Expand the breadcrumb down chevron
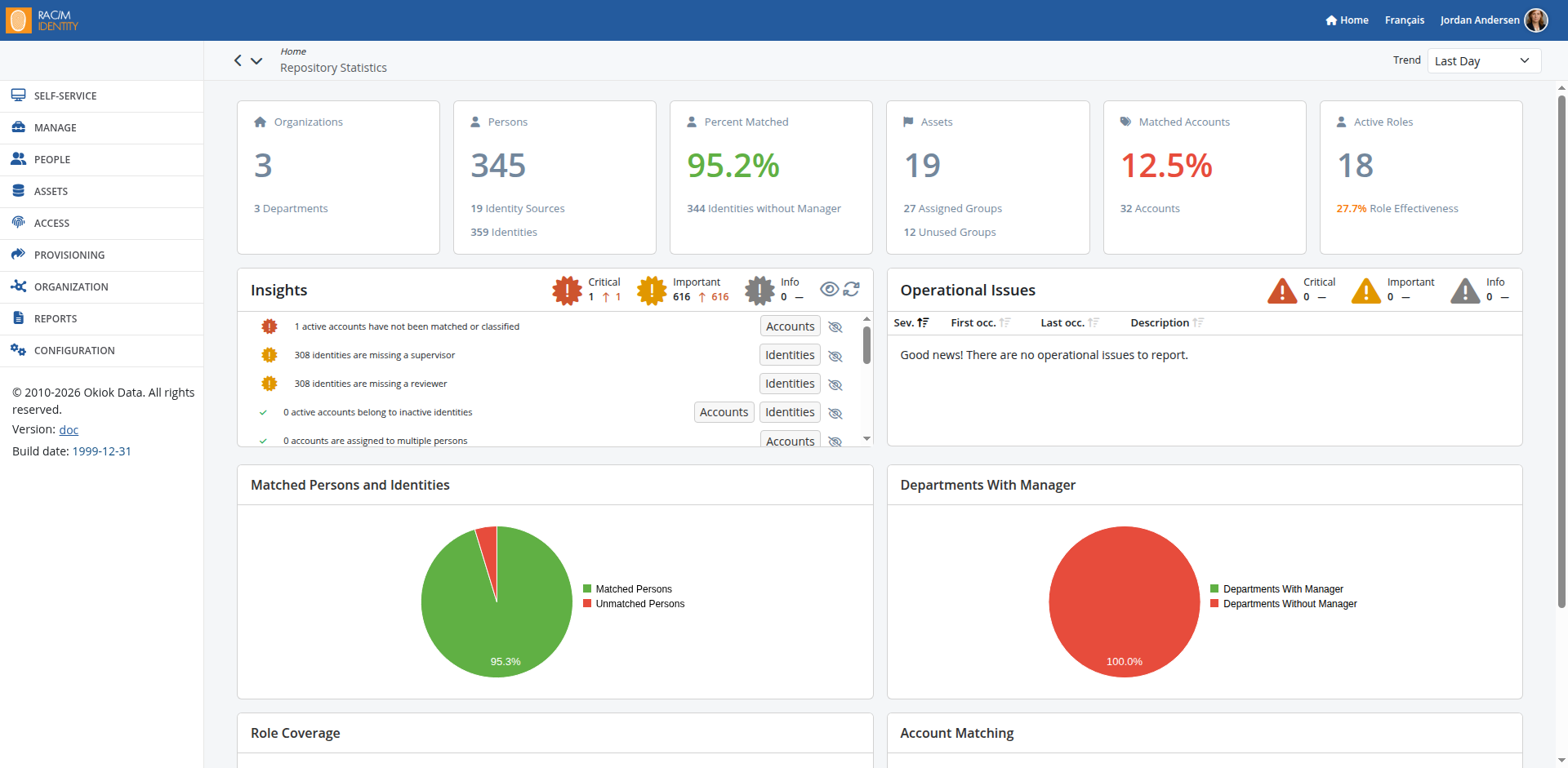Image resolution: width=1568 pixels, height=768 pixels. pyautogui.click(x=256, y=60)
